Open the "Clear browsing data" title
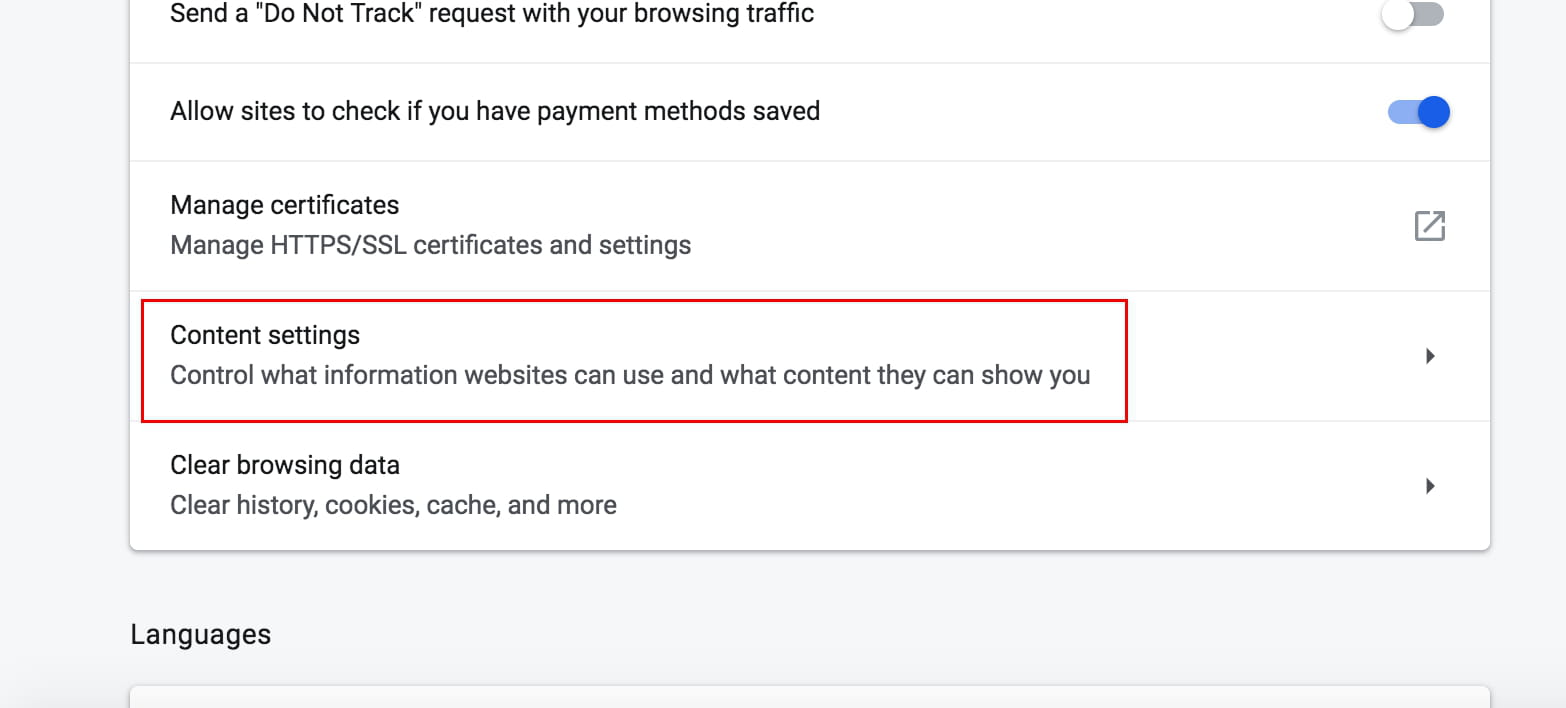The height and width of the screenshot is (708, 1566). (285, 465)
